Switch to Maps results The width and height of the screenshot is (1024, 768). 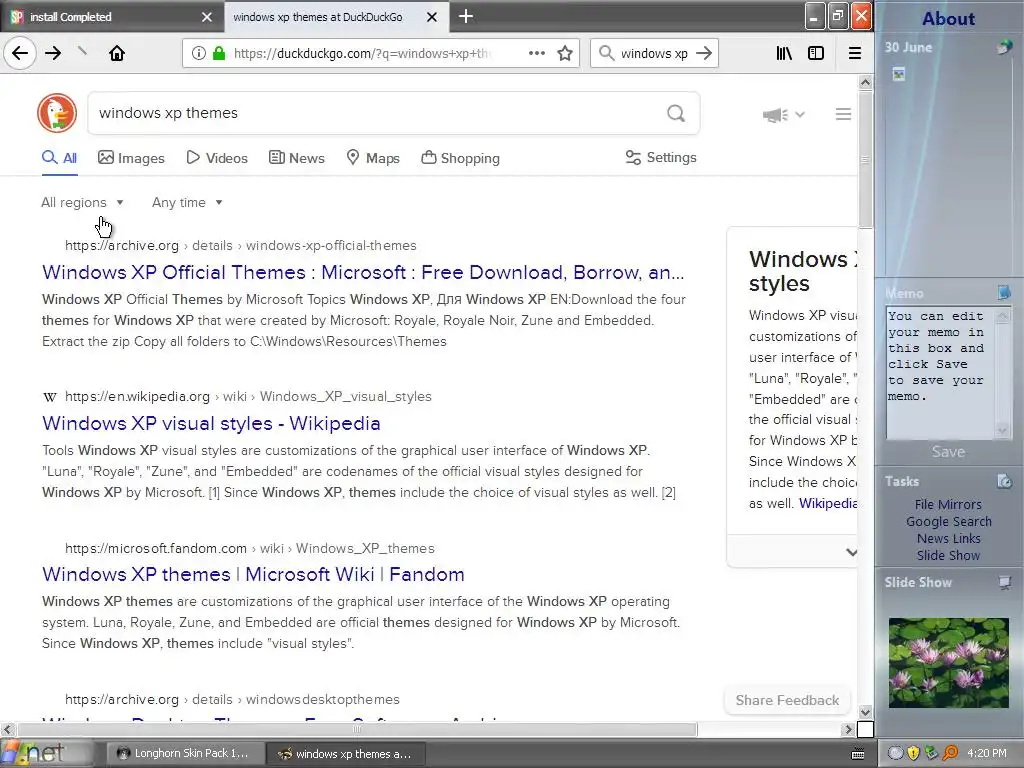click(x=373, y=158)
